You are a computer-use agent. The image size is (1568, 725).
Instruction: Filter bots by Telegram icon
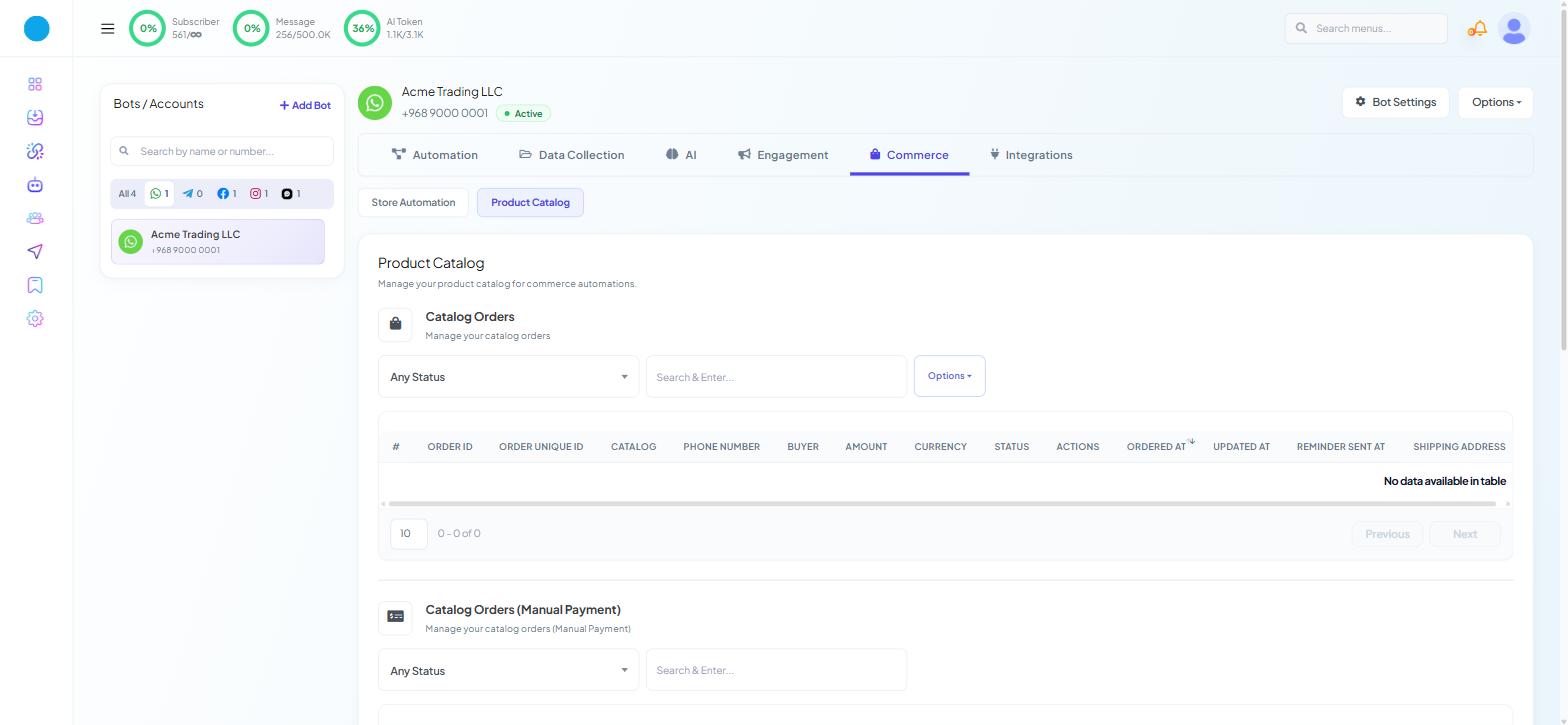click(x=192, y=194)
